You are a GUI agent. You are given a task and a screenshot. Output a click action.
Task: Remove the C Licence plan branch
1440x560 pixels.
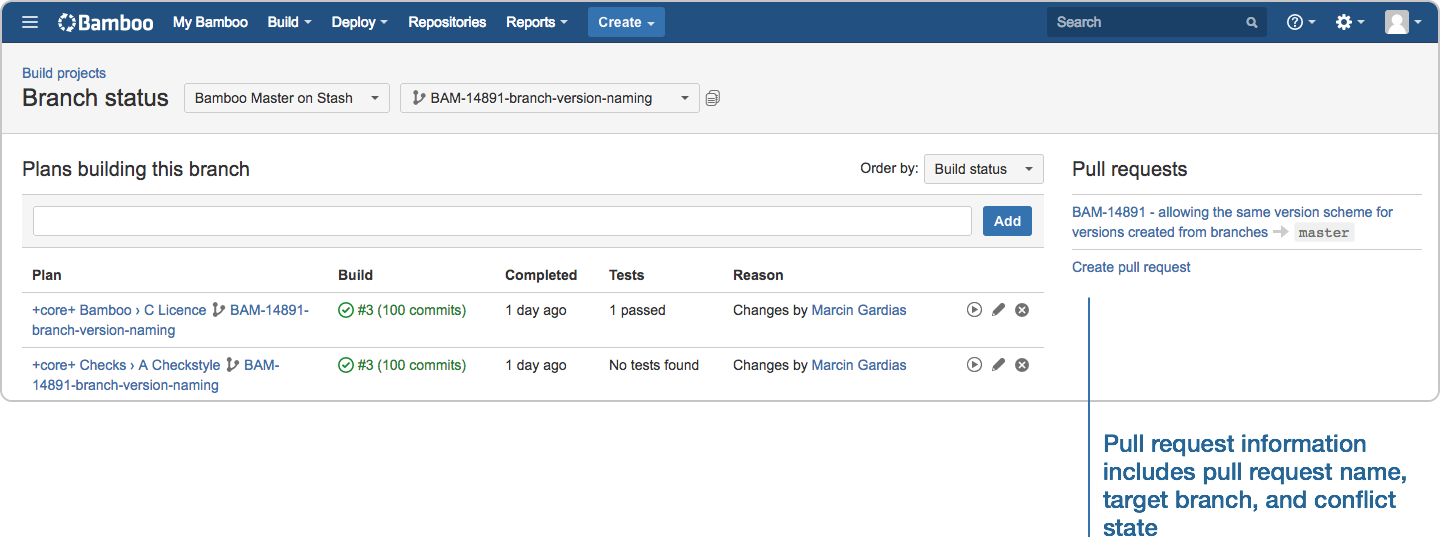pyautogui.click(x=1022, y=310)
